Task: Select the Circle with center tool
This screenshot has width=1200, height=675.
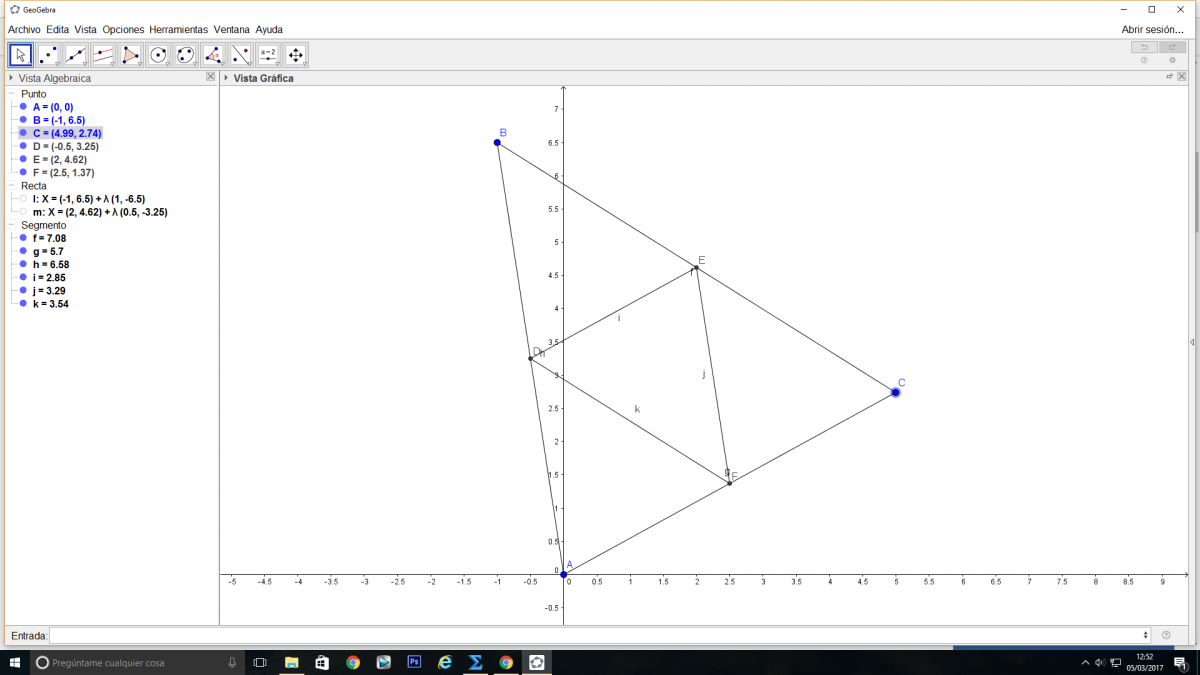Action: (158, 55)
